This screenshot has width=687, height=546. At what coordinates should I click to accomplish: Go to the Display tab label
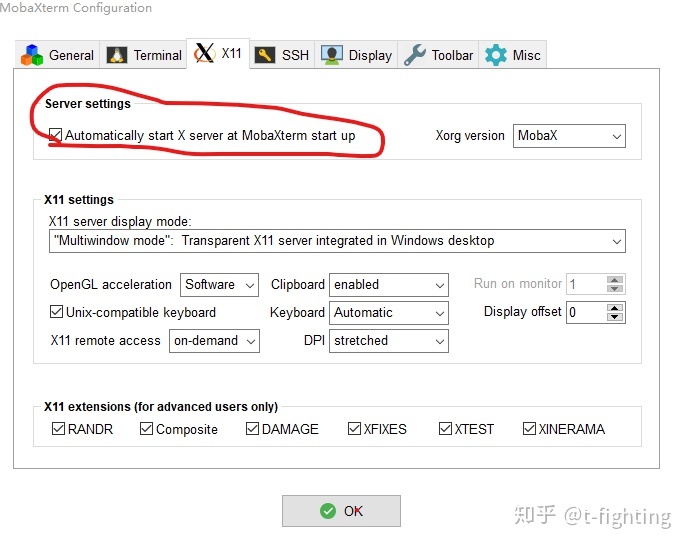pos(370,56)
